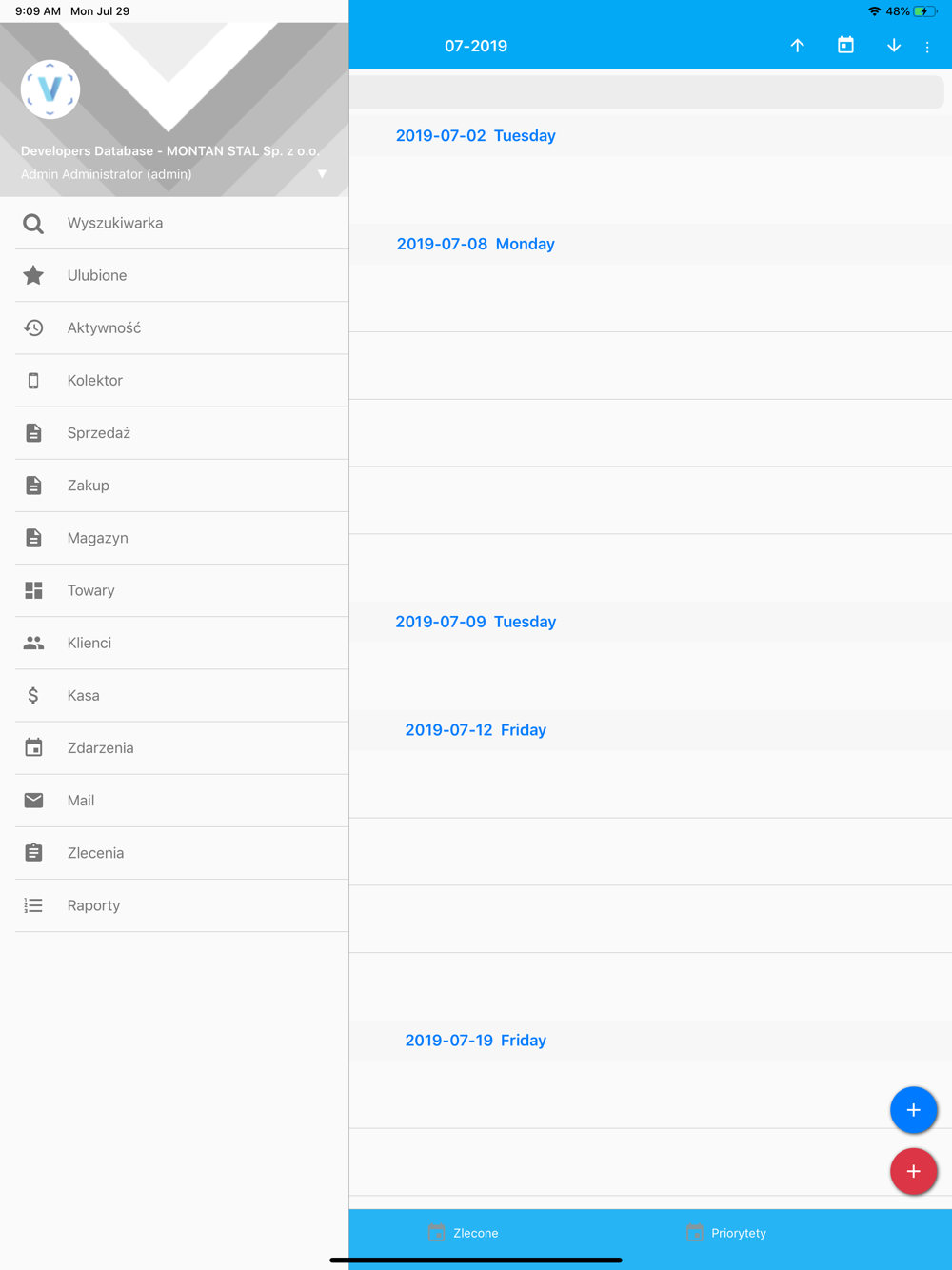Click the star icon beside Ulubione
The height and width of the screenshot is (1270, 952).
(33, 275)
